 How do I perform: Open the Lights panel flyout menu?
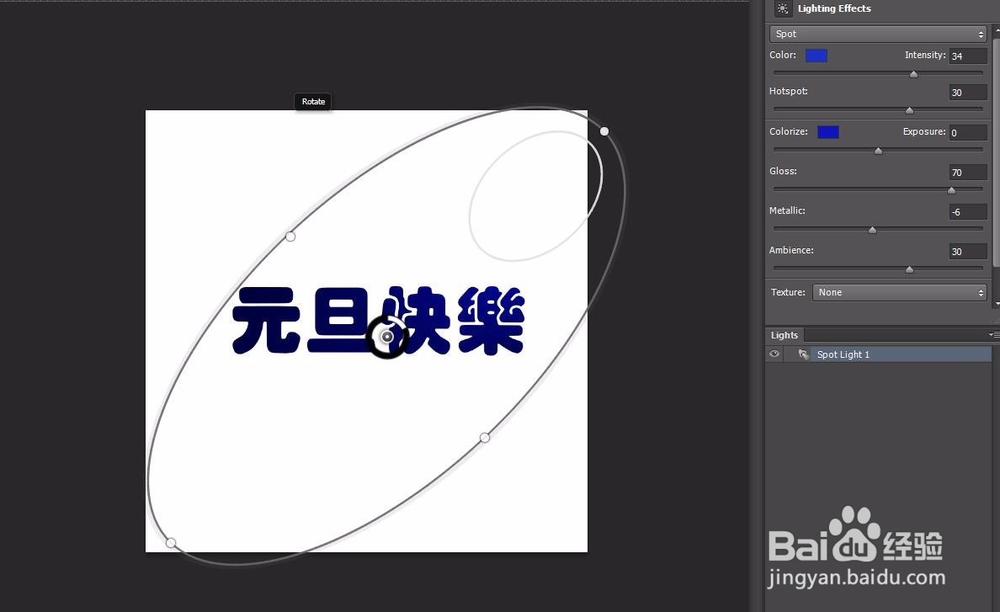point(993,335)
